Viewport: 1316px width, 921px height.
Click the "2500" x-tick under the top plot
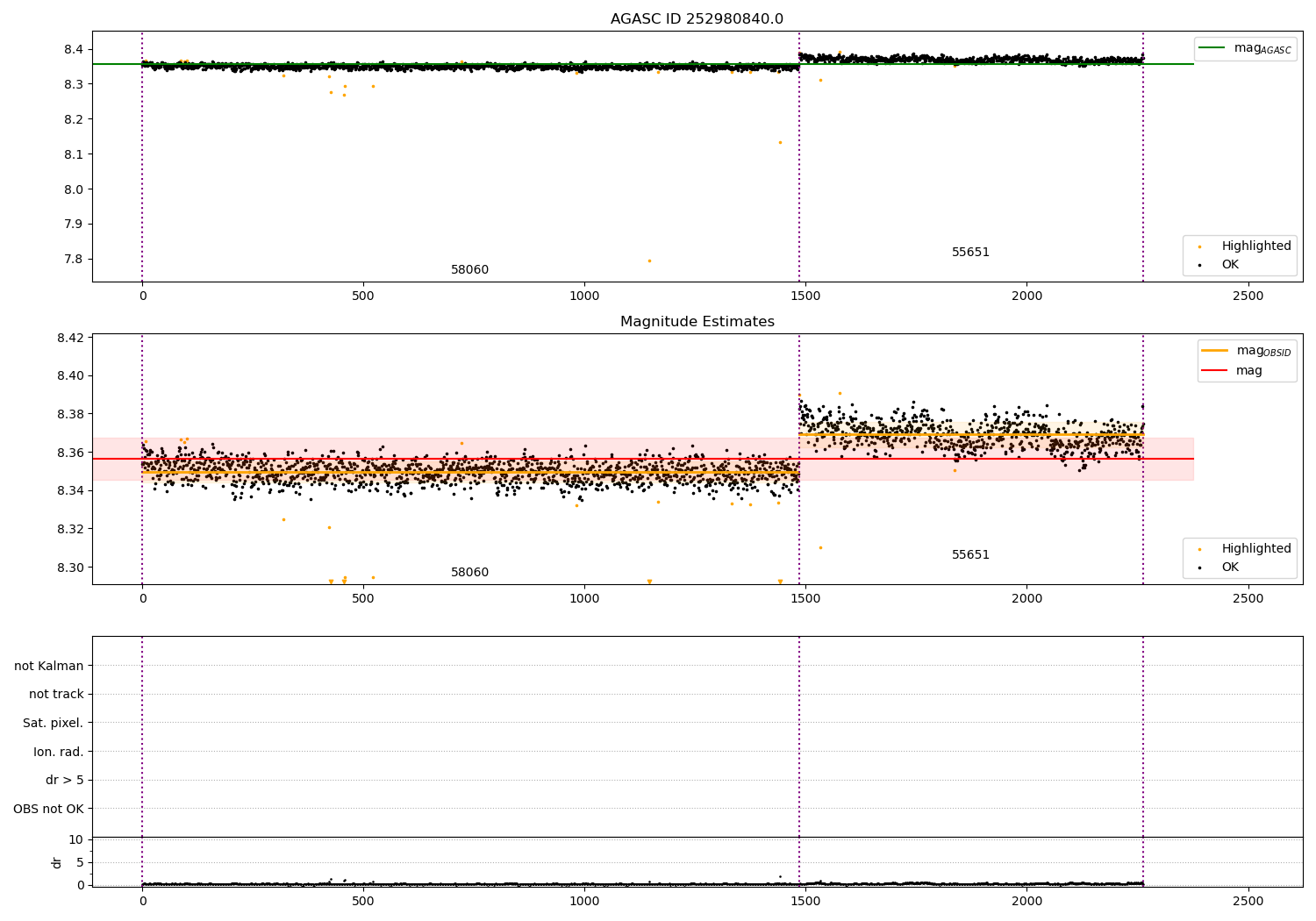tap(1248, 296)
